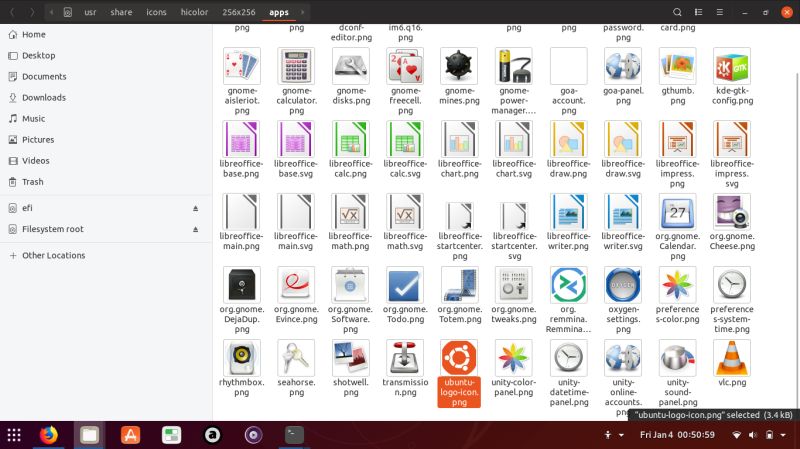Select org.gnome.Evince.png icon
The width and height of the screenshot is (800, 449).
[x=296, y=285]
